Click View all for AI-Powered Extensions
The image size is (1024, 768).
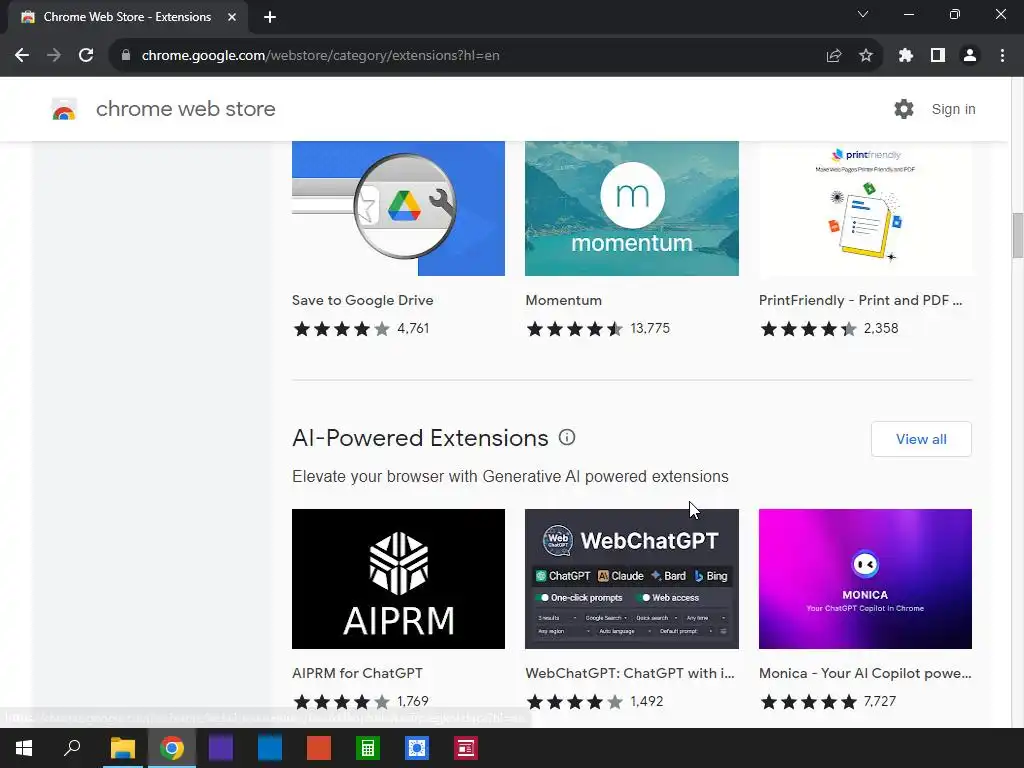tap(921, 439)
